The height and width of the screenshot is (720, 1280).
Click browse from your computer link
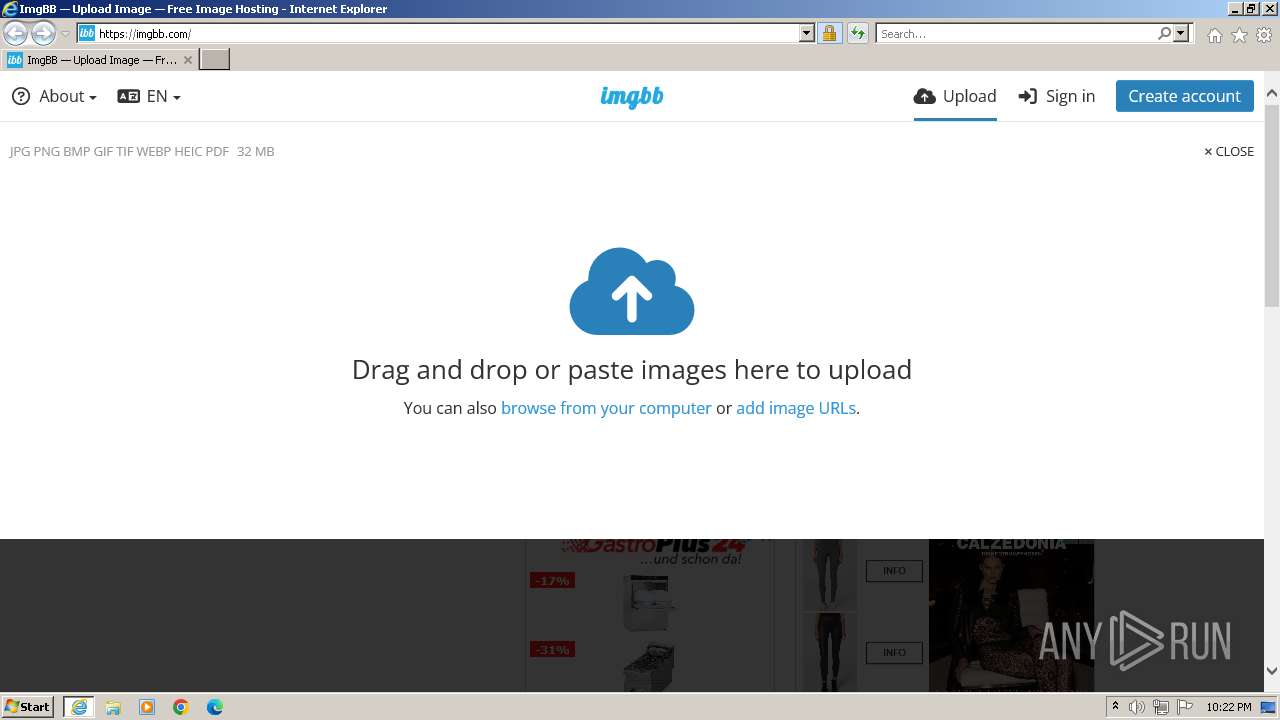tap(606, 408)
